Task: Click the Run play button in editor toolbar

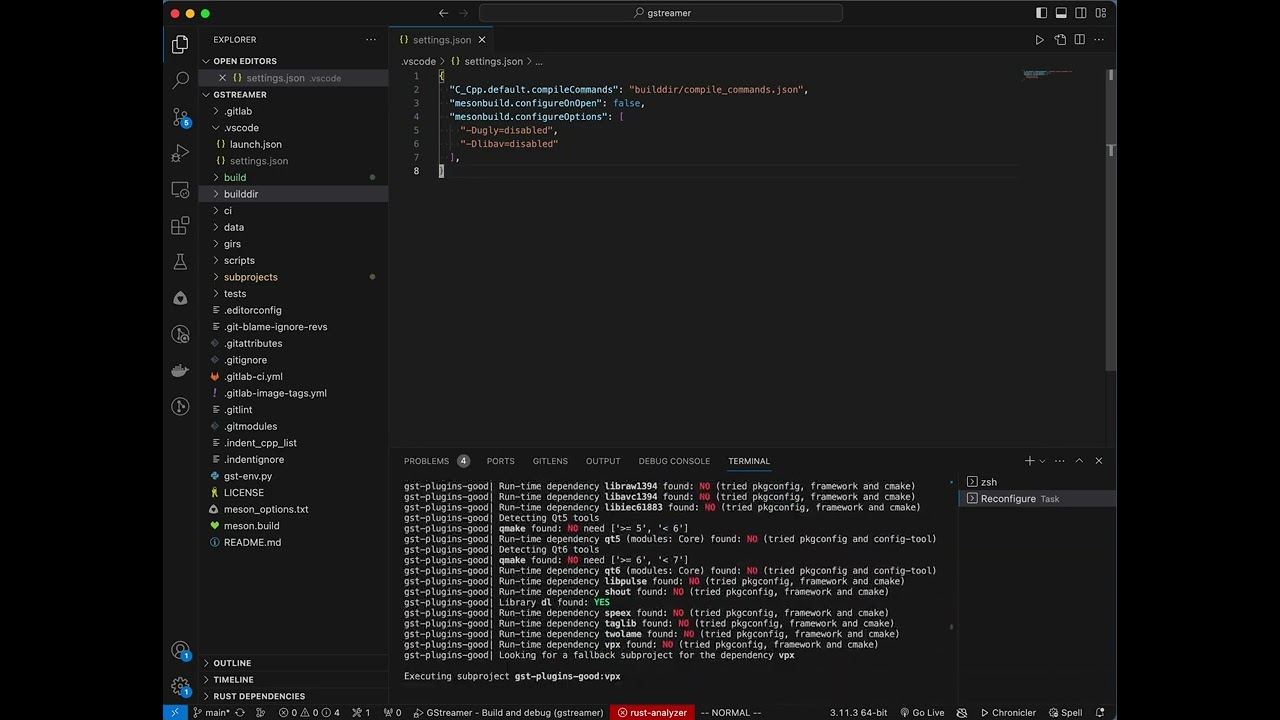Action: pyautogui.click(x=1039, y=40)
